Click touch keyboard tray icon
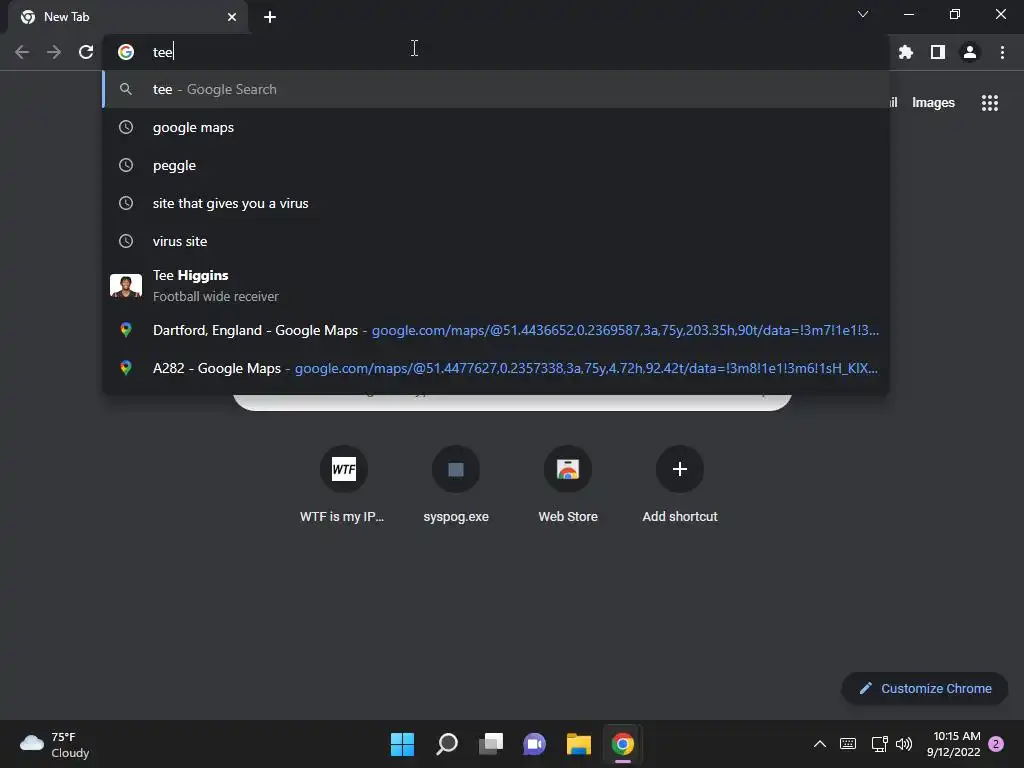This screenshot has width=1024, height=768. pyautogui.click(x=848, y=744)
